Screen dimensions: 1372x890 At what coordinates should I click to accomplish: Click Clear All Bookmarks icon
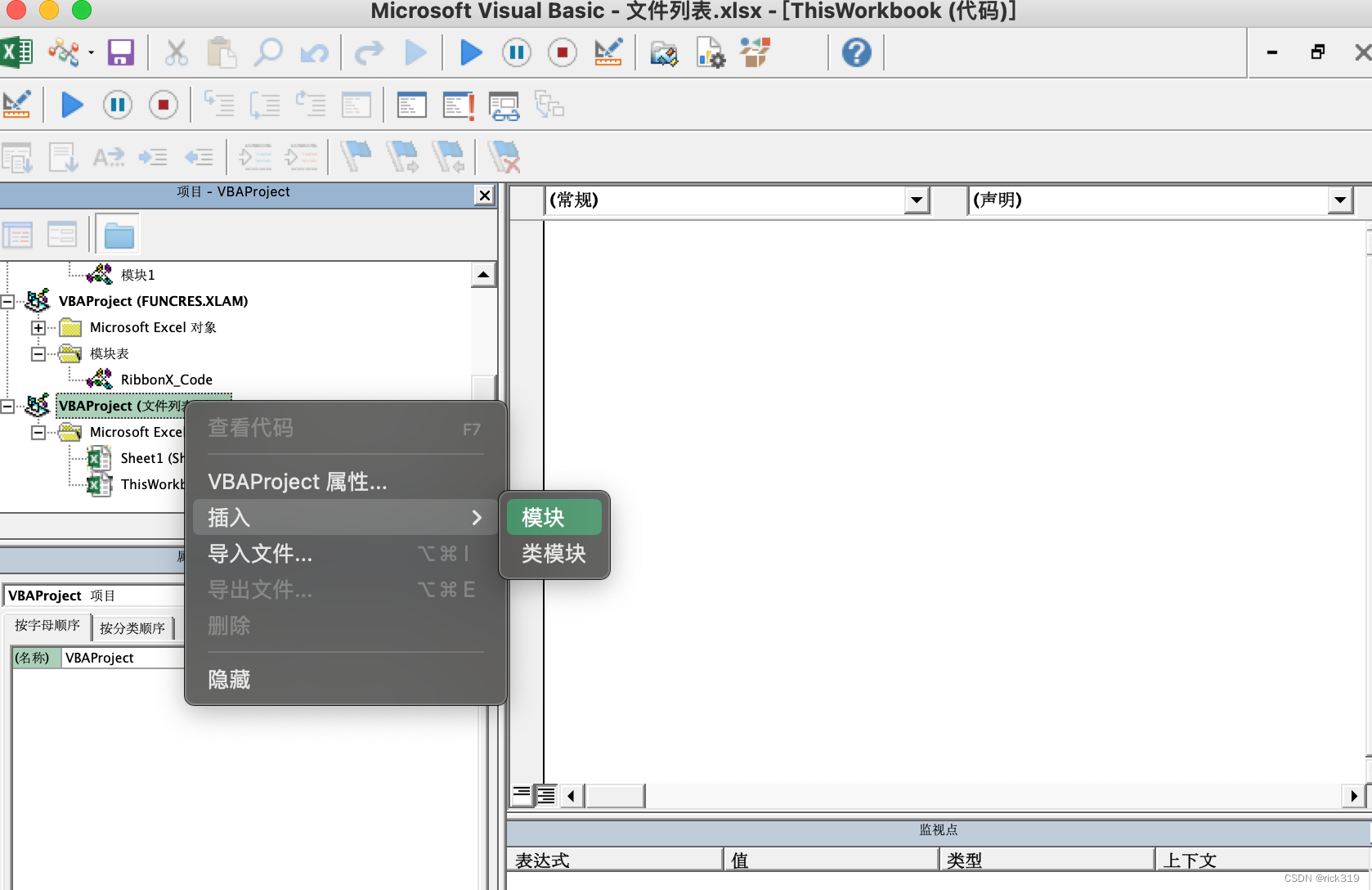pos(504,155)
